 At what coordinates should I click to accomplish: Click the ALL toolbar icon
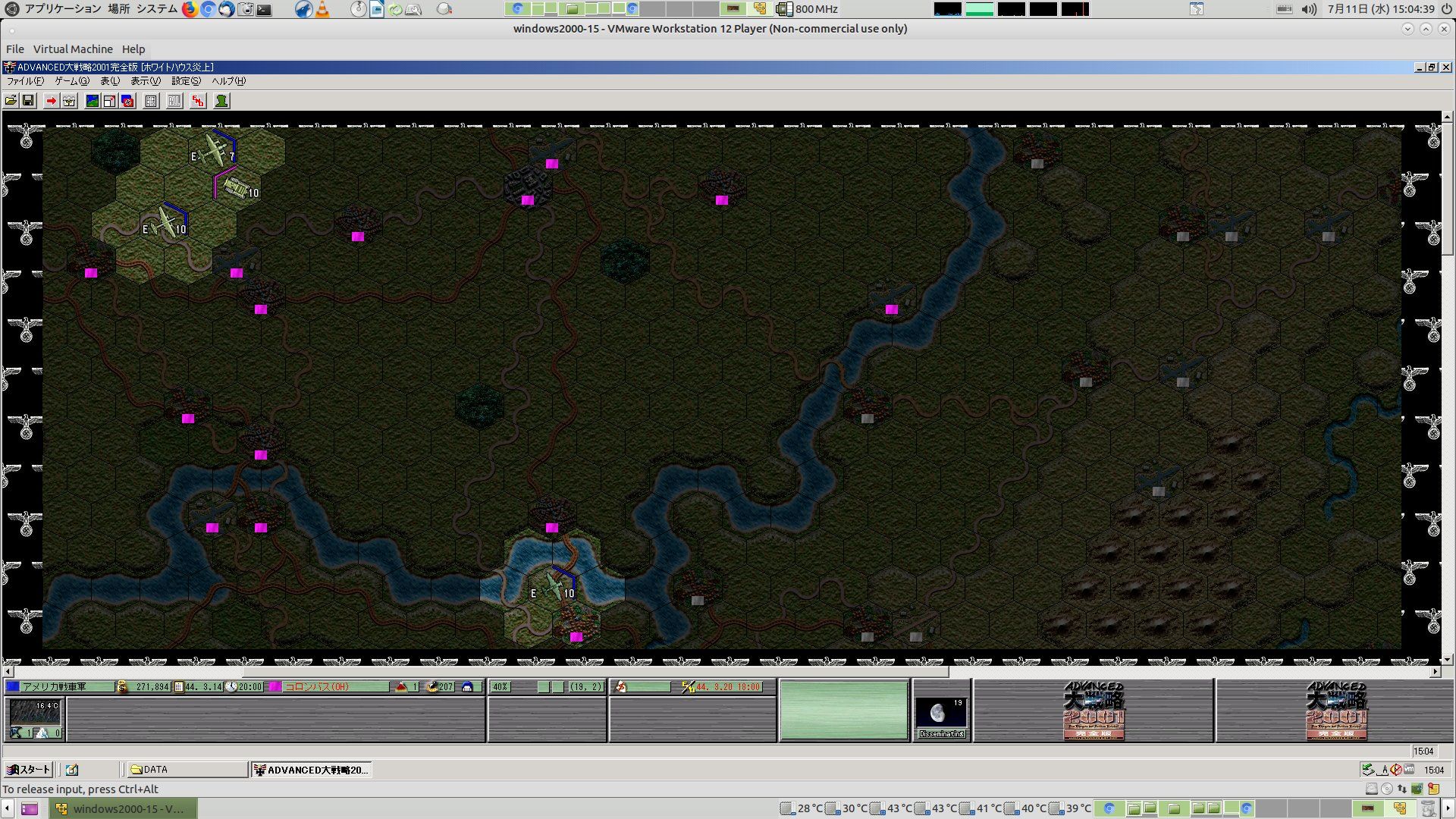click(174, 101)
